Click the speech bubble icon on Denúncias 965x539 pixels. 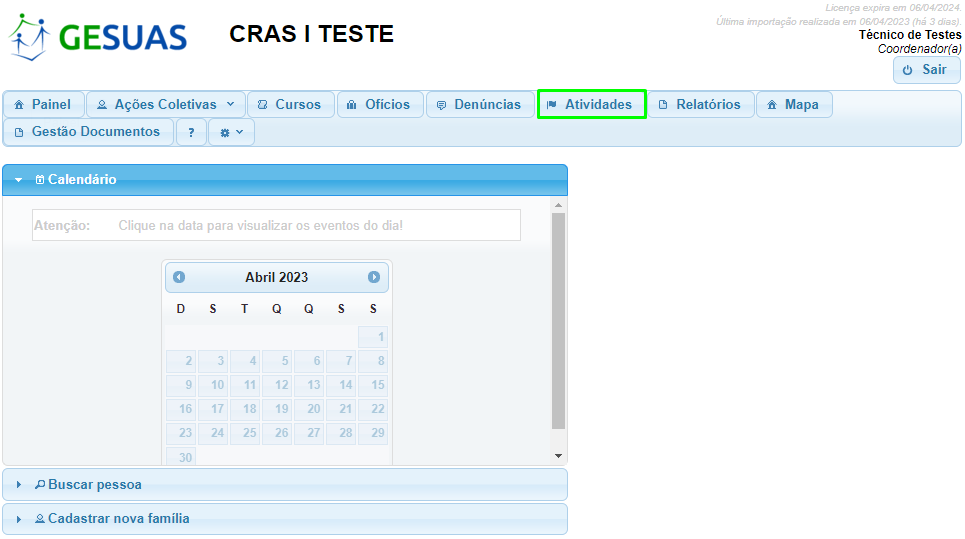coord(441,105)
